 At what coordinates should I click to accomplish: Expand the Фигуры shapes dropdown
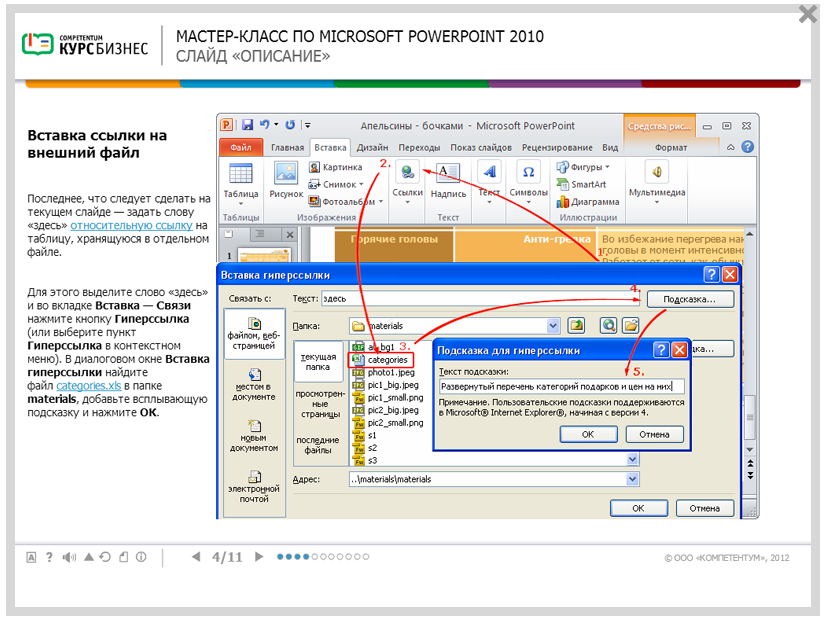click(607, 167)
